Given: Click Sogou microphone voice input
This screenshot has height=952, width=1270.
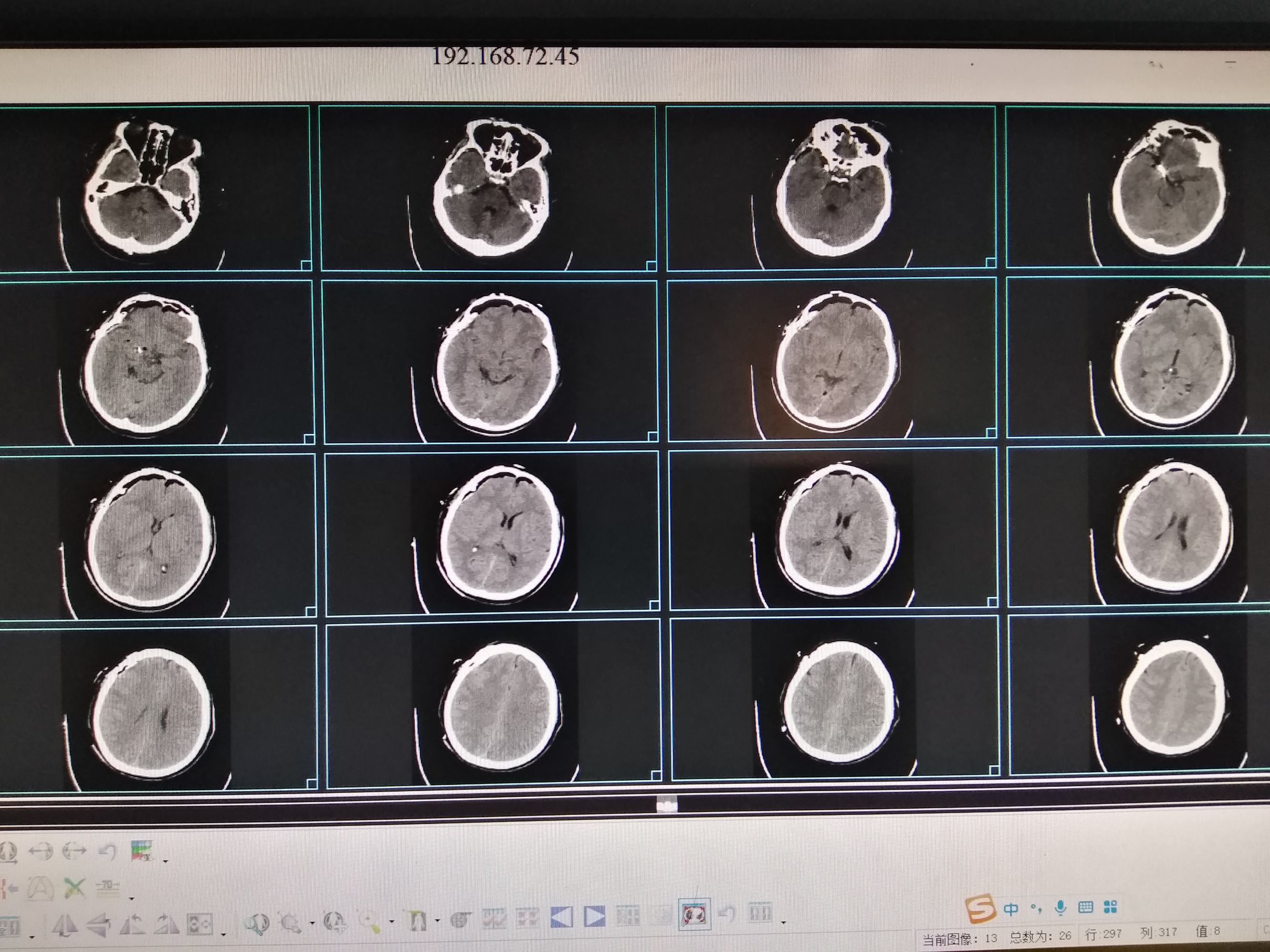Looking at the screenshot, I should pyautogui.click(x=1060, y=908).
